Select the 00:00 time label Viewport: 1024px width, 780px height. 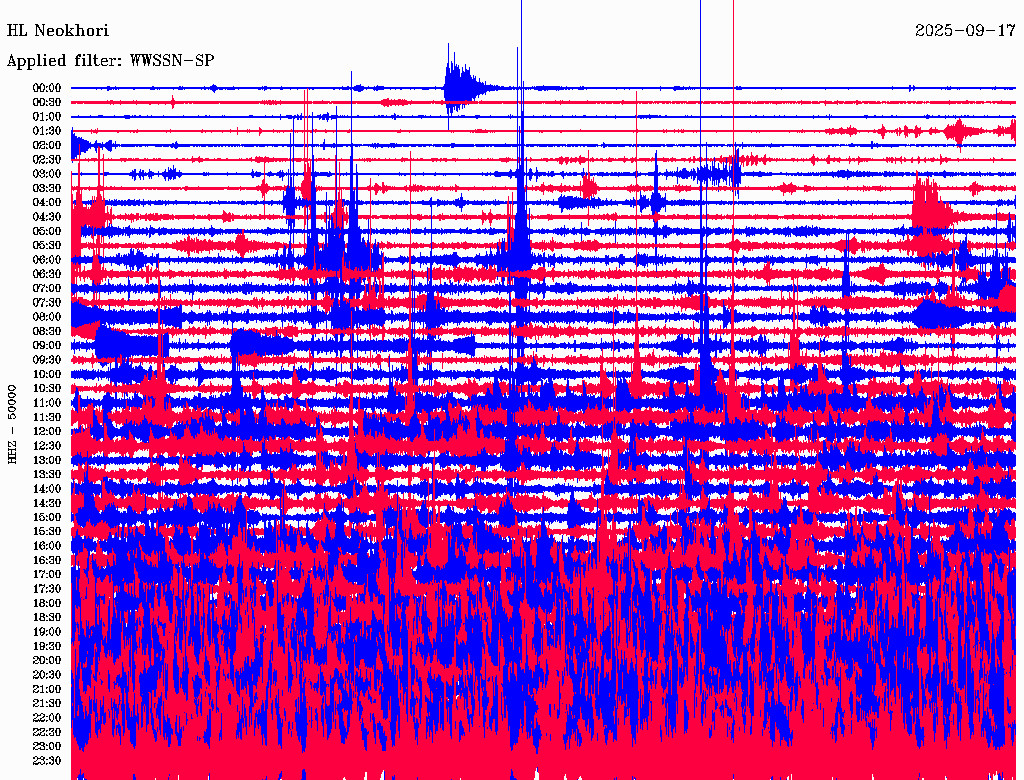pyautogui.click(x=47, y=88)
